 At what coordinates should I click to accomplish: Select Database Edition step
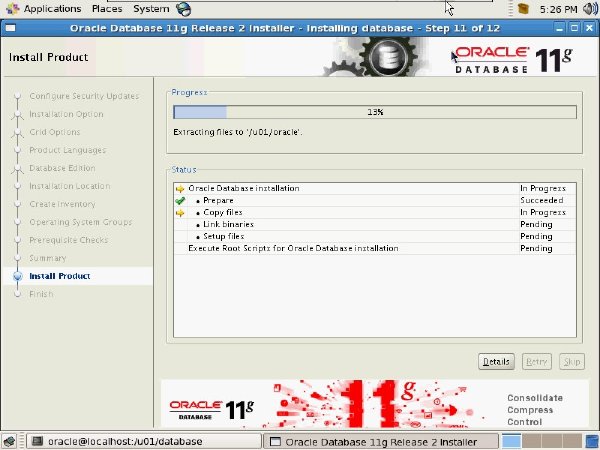[x=62, y=168]
